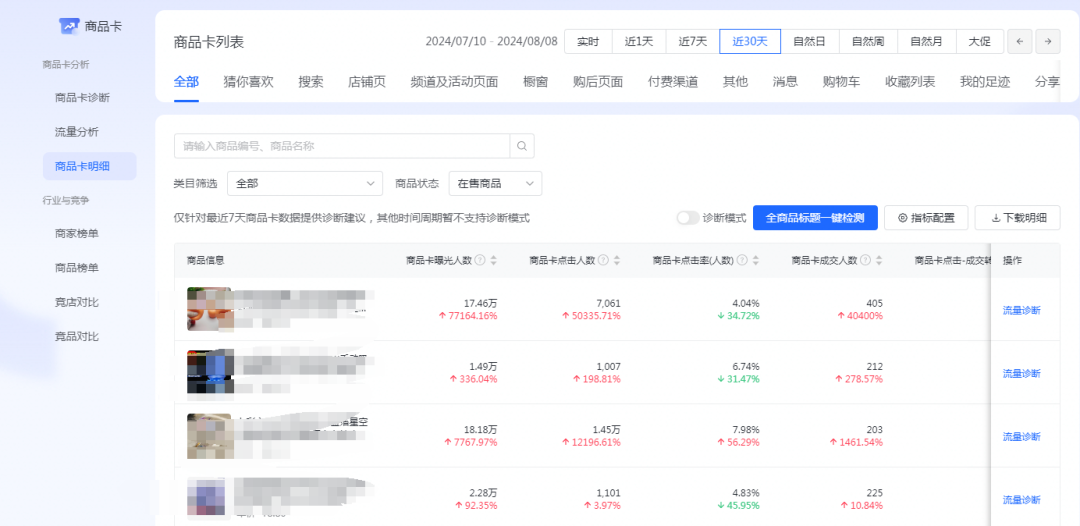Open help icon for 商品卡点击人数

[603, 260]
